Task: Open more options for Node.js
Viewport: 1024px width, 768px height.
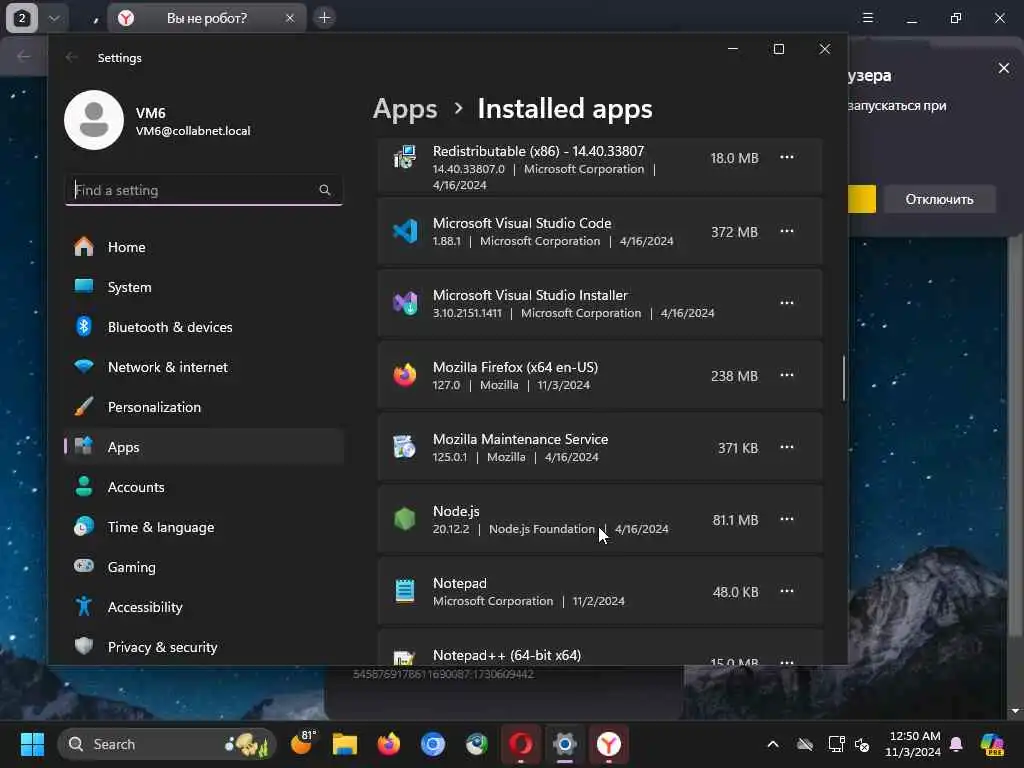Action: point(787,519)
